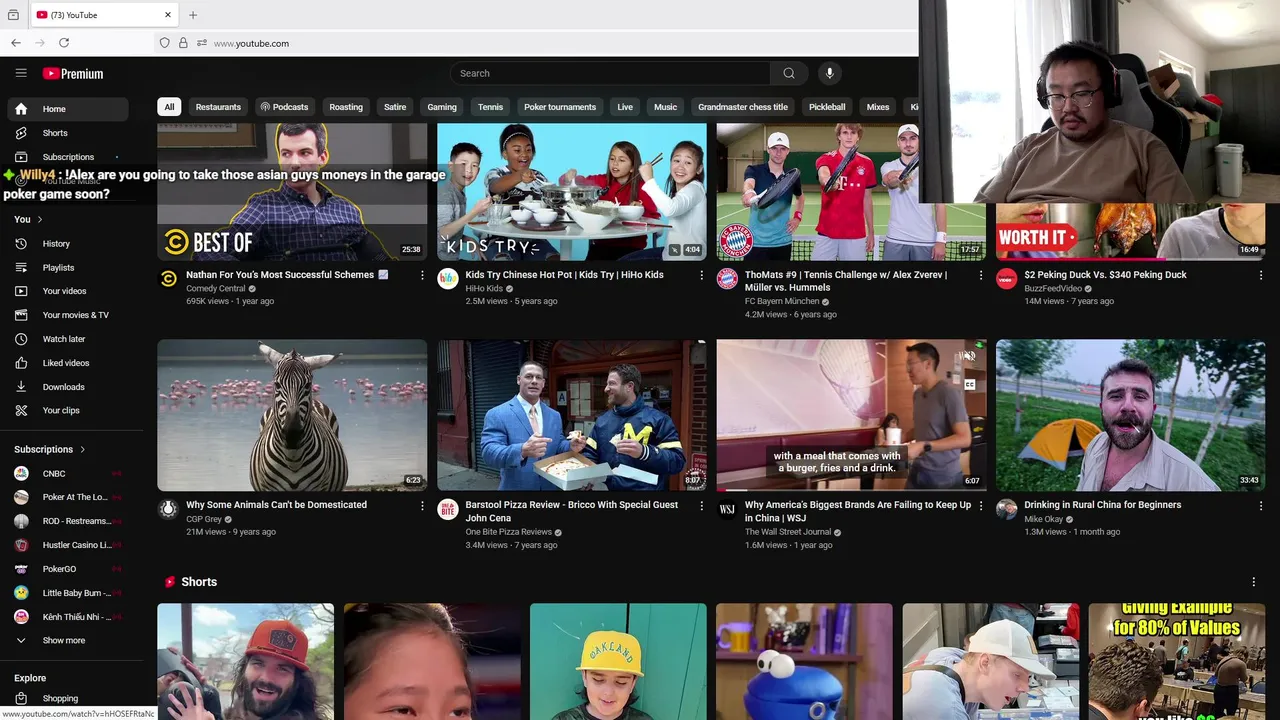The height and width of the screenshot is (720, 1280).
Task: Select the Mixes filter chip
Action: (x=878, y=107)
